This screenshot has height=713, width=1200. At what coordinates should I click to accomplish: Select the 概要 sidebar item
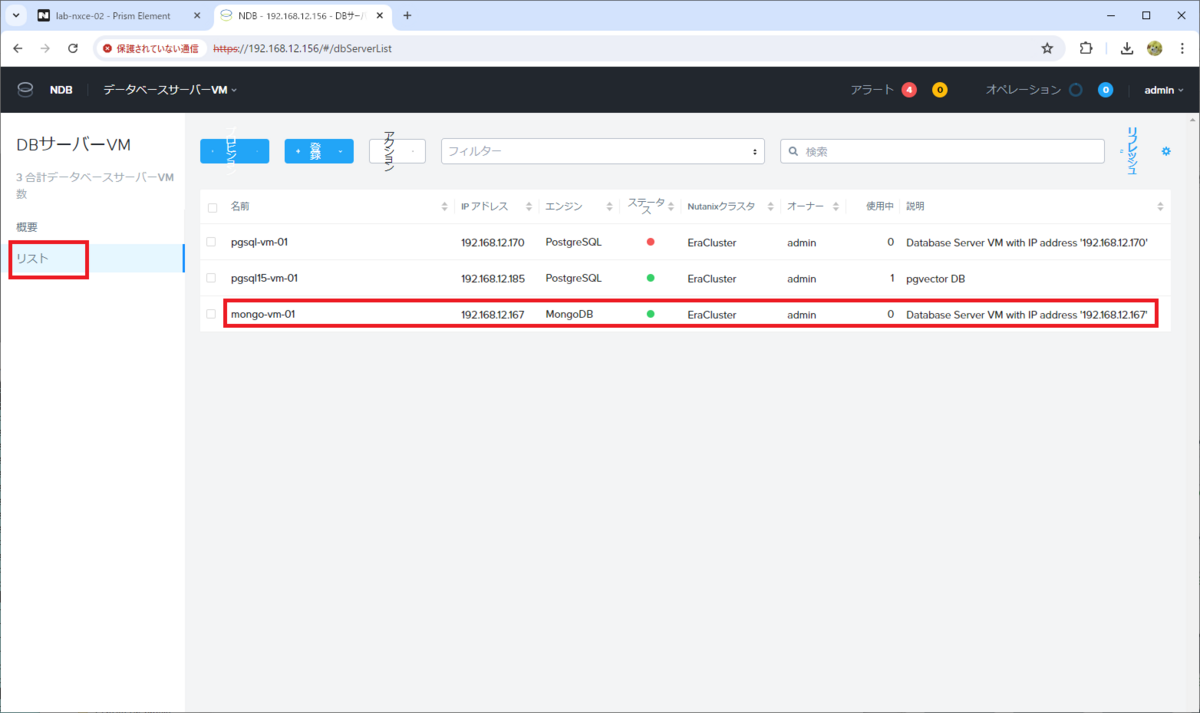27,227
